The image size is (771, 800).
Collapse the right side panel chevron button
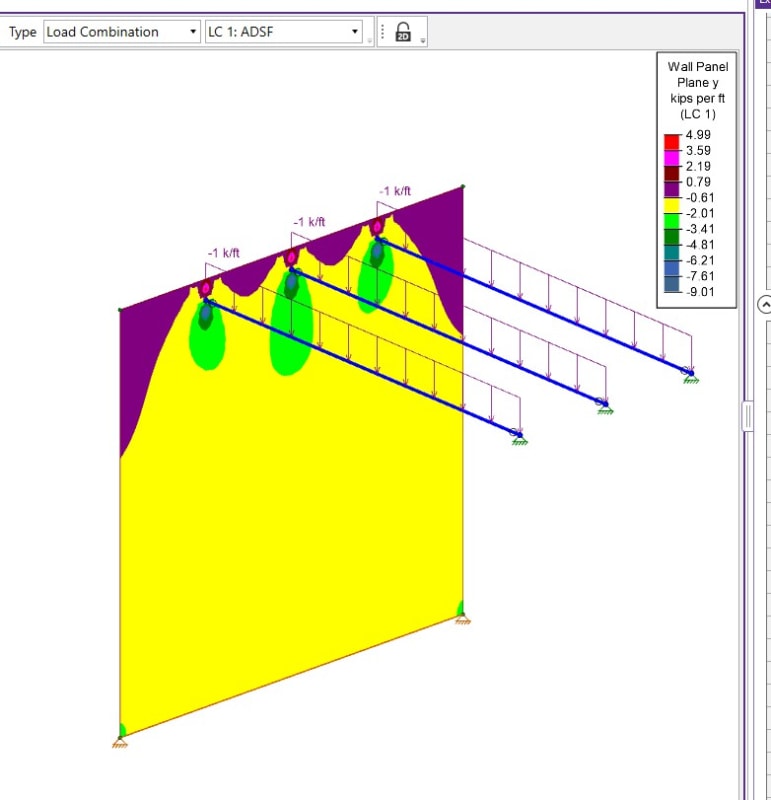[x=764, y=305]
